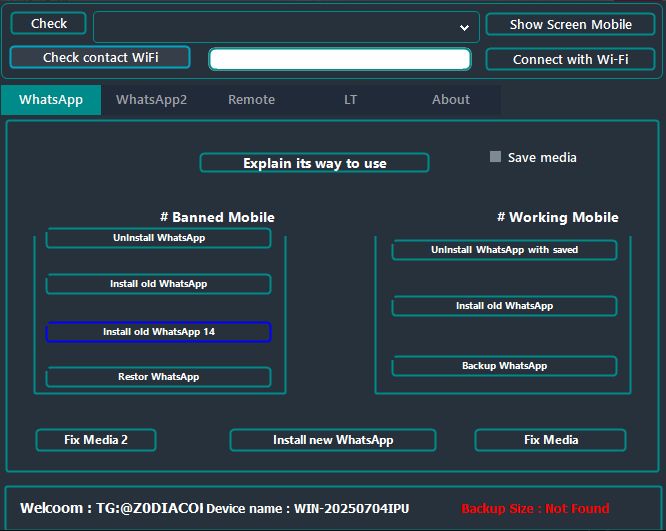Install old WhatsApp under Working Mobile
Screen dimensions: 666x531
tap(504, 306)
